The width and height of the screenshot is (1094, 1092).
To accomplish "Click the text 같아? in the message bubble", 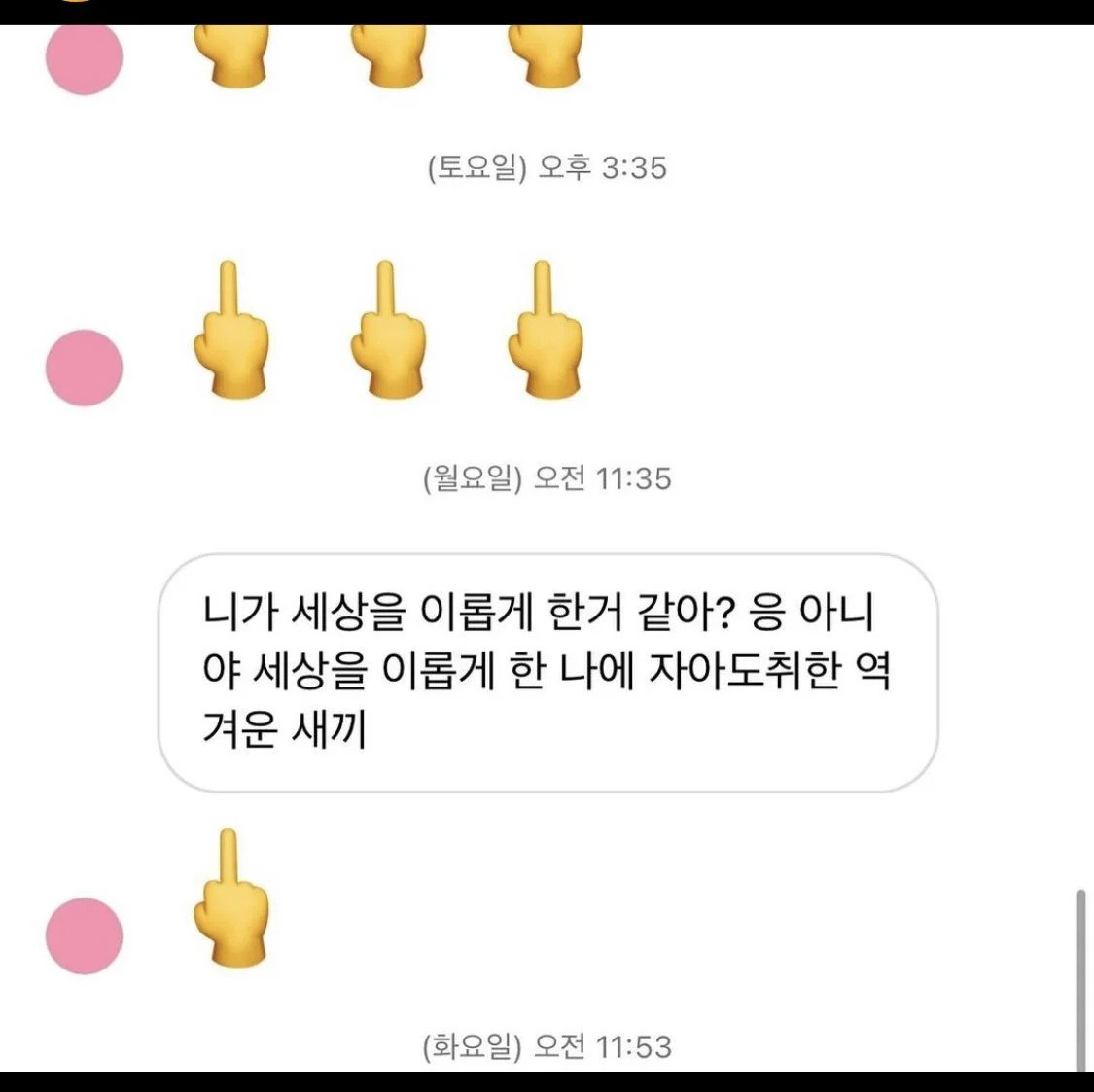I will [x=683, y=612].
